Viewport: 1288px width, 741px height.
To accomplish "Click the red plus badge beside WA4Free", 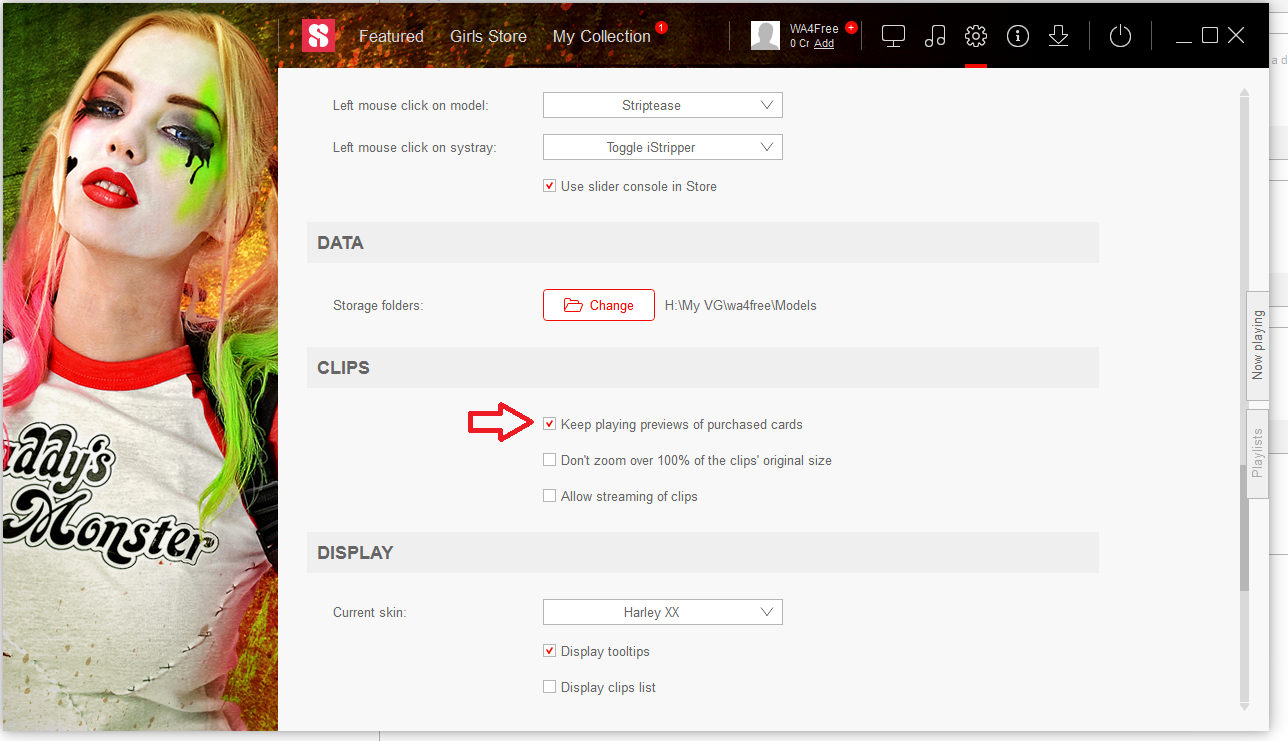I will [x=851, y=28].
